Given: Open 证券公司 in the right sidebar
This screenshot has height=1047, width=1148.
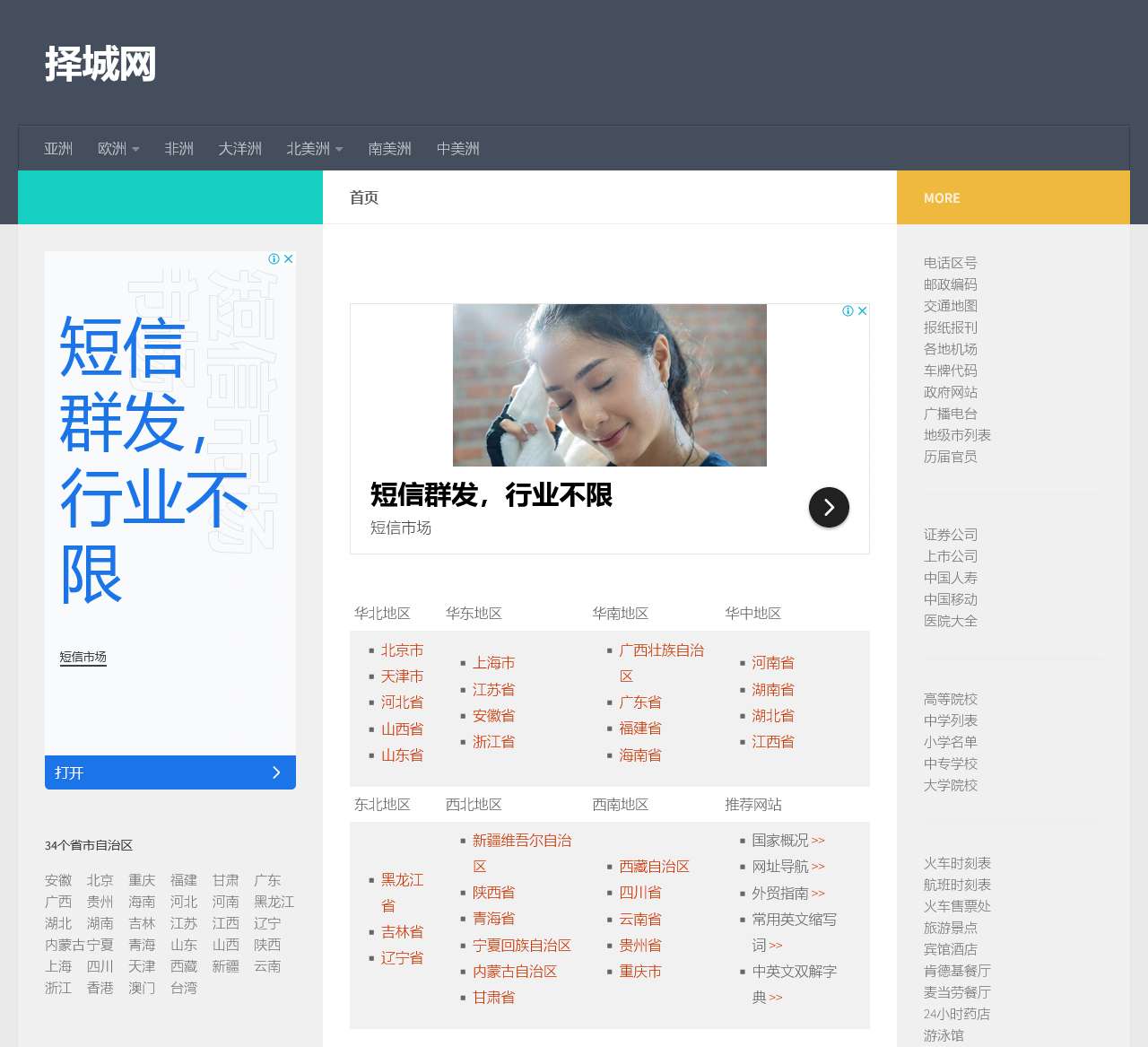Looking at the screenshot, I should [951, 535].
